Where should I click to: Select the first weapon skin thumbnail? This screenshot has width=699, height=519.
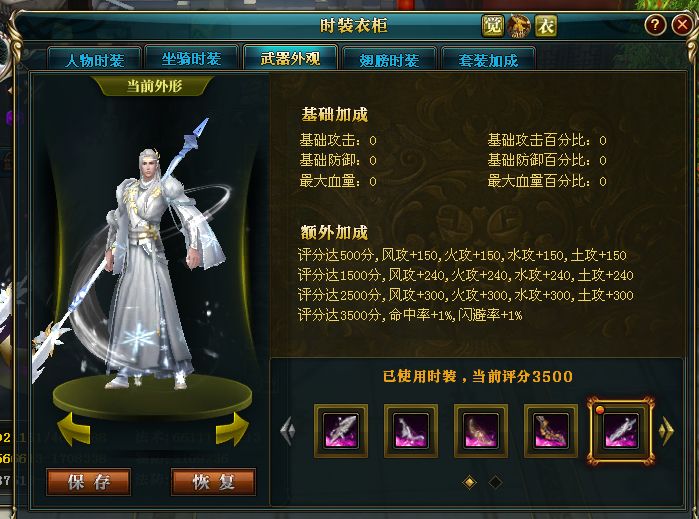coord(341,431)
